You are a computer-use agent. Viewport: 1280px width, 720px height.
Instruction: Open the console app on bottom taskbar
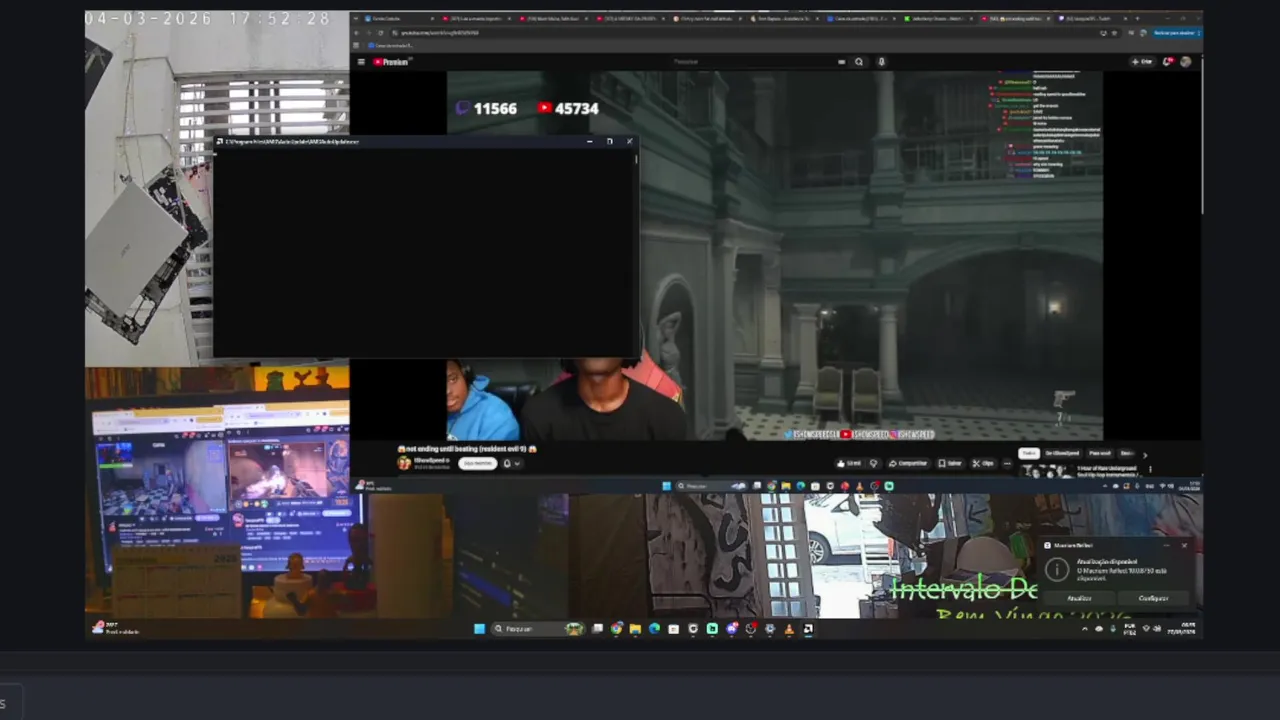click(x=808, y=629)
